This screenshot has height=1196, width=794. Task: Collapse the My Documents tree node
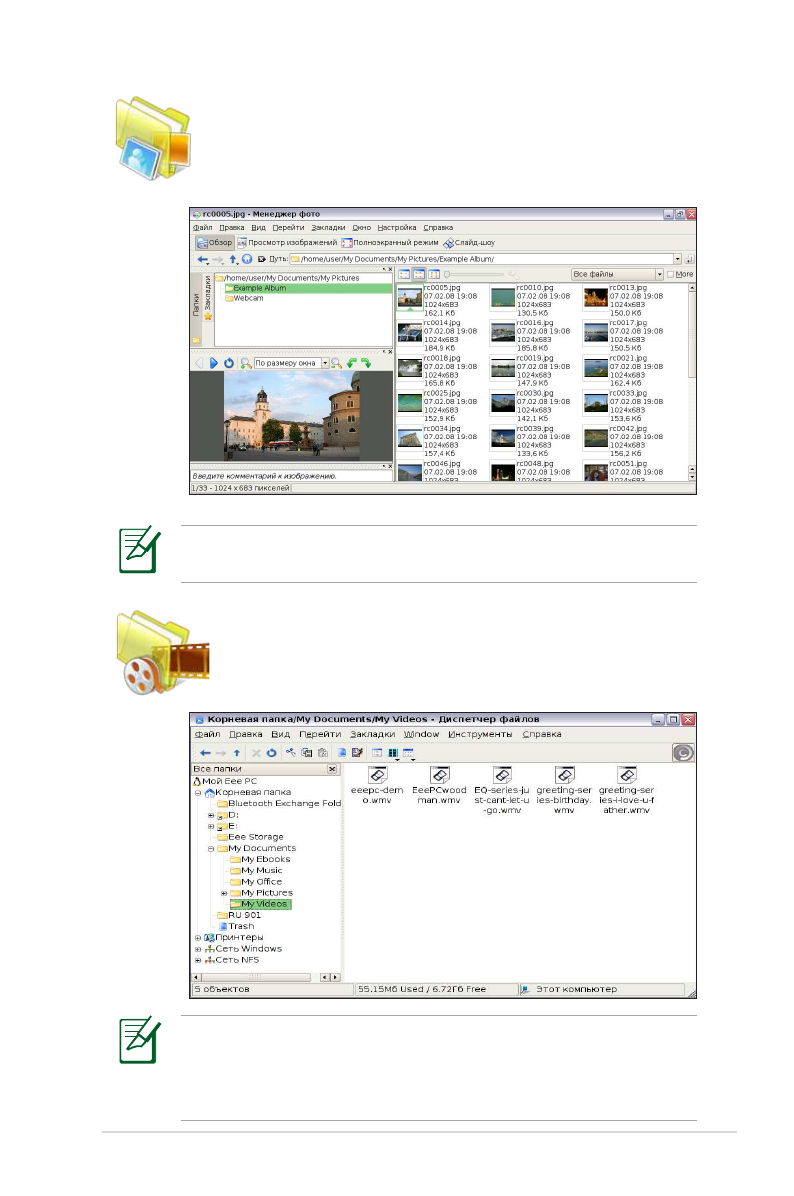coord(211,848)
